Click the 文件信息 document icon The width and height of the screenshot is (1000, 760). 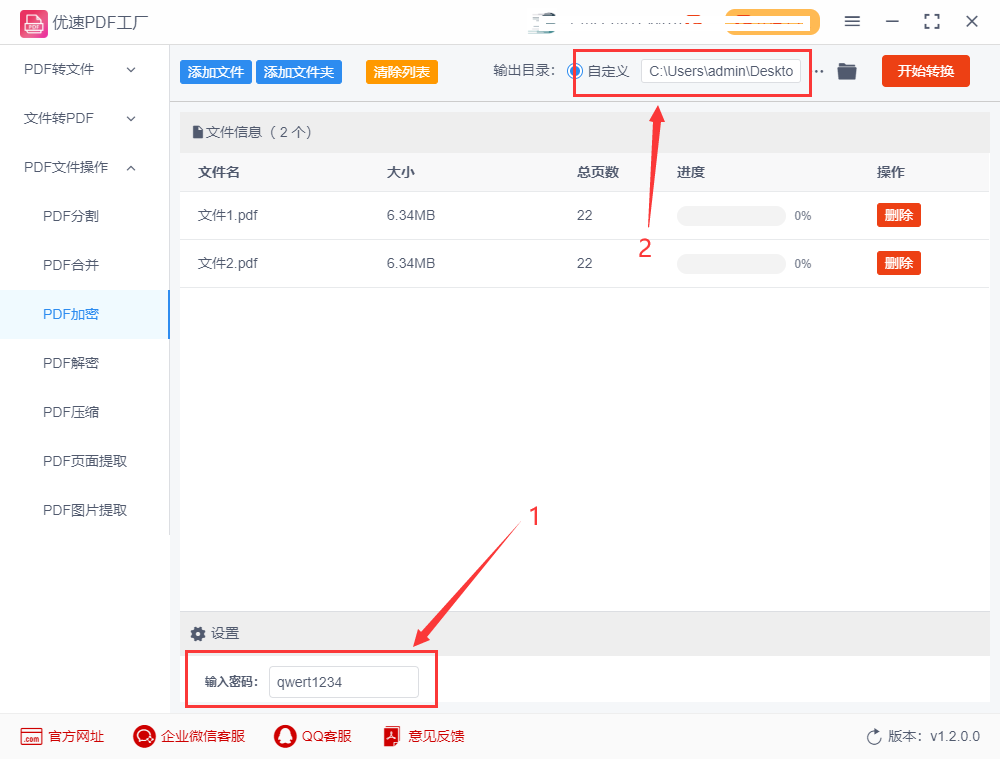tap(198, 133)
